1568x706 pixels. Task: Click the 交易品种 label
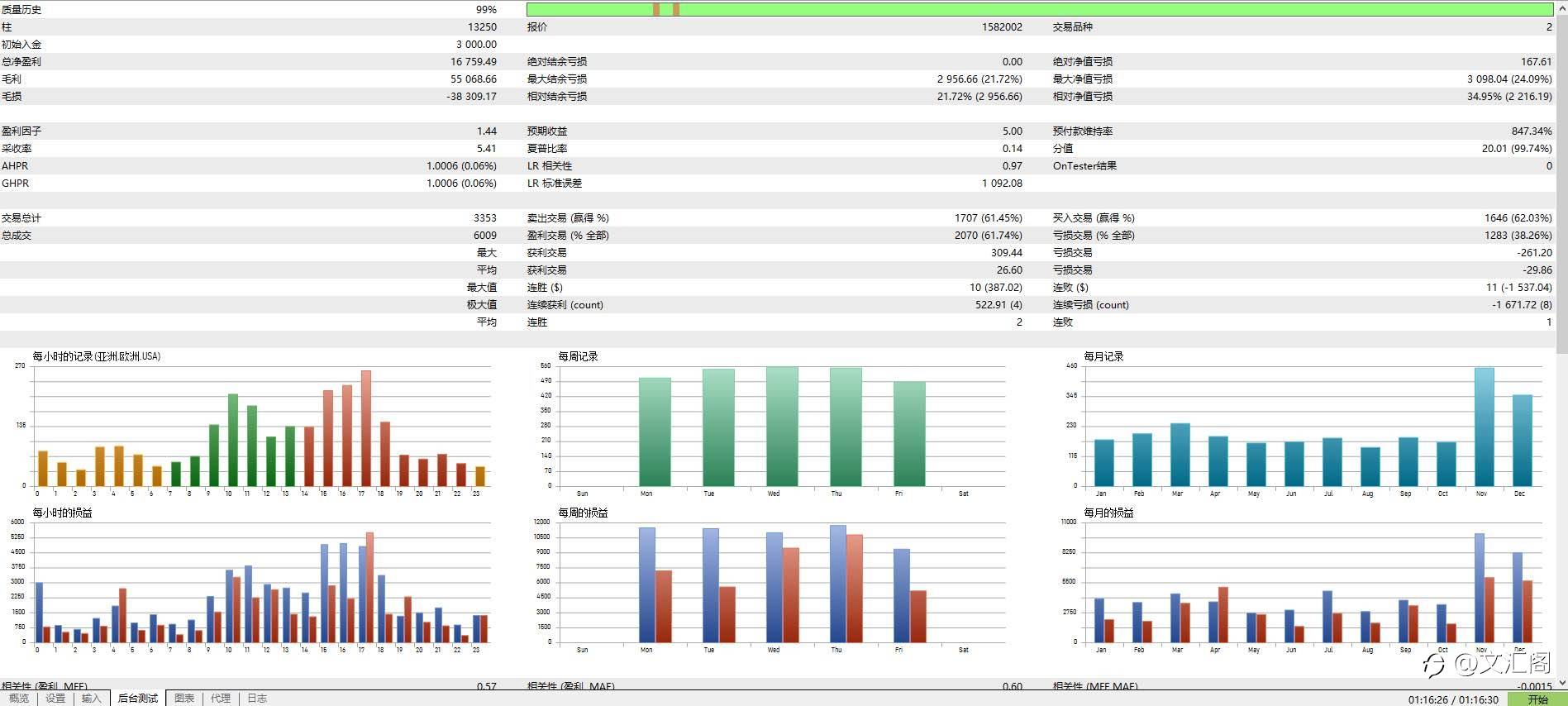pos(1072,27)
